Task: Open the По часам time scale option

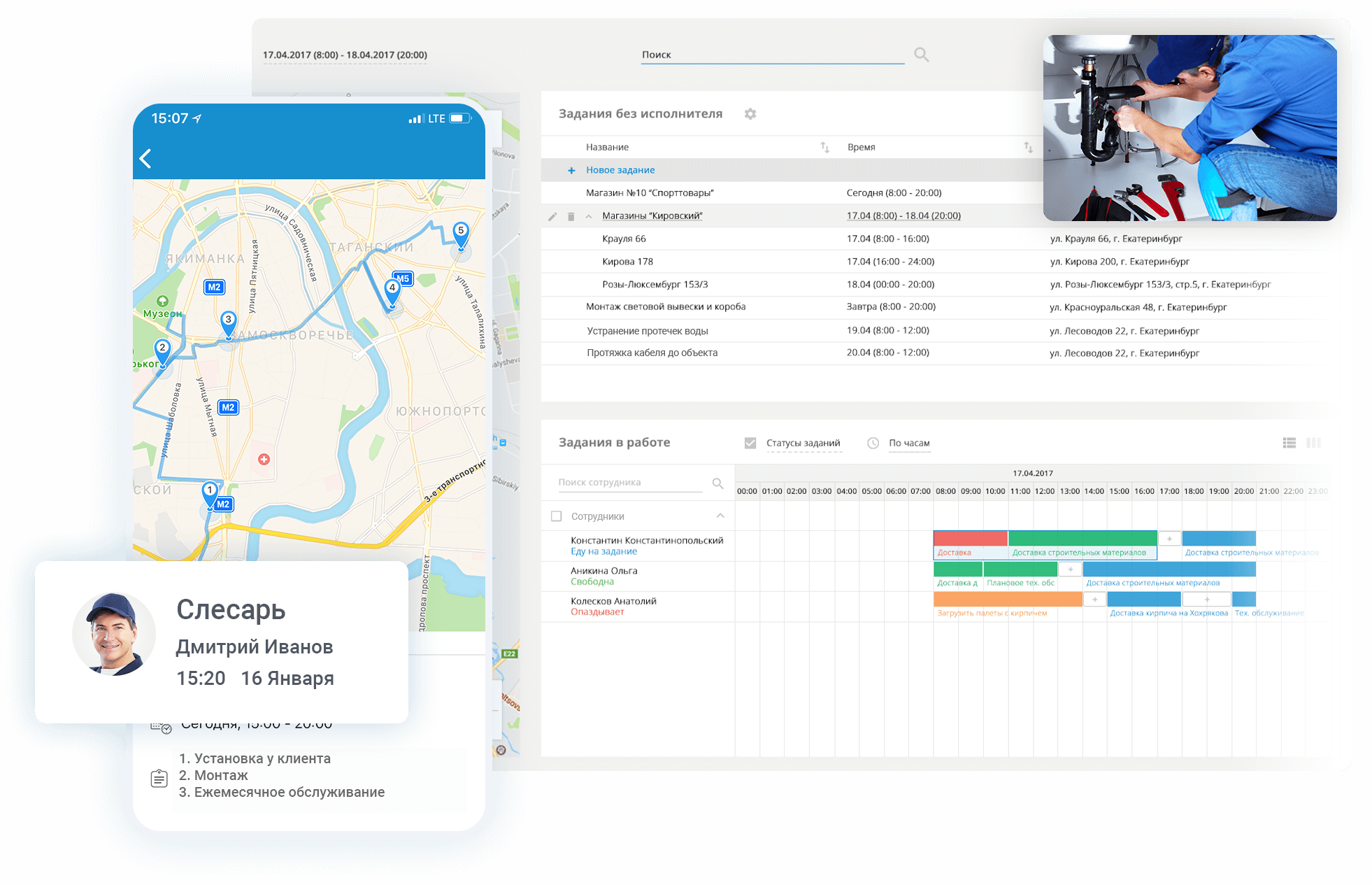Action: click(x=909, y=443)
